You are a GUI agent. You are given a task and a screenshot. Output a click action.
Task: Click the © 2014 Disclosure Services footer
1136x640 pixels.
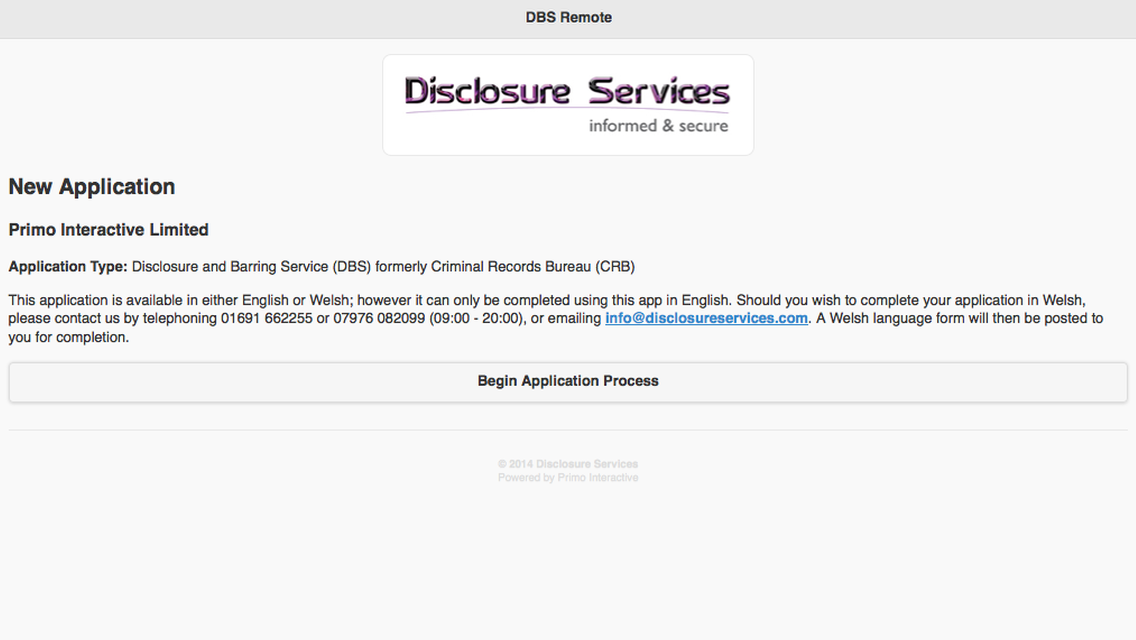coord(568,464)
